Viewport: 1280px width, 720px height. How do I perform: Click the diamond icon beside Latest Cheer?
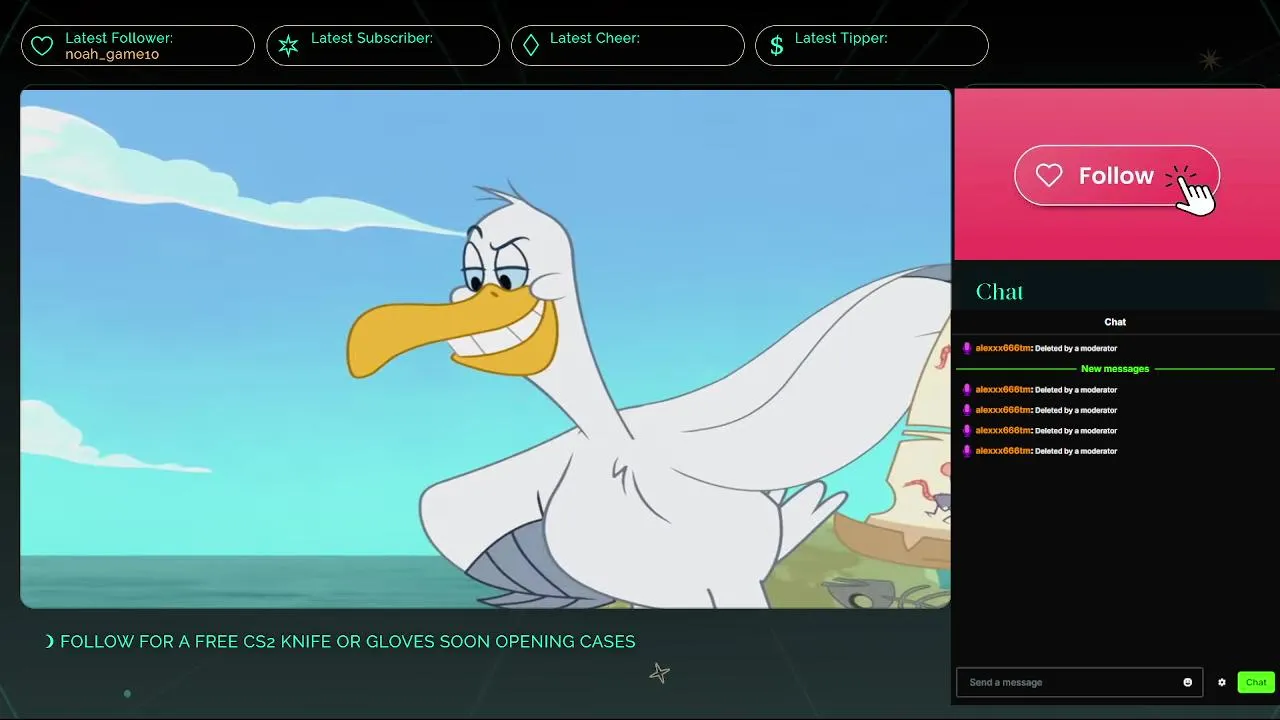tap(531, 46)
